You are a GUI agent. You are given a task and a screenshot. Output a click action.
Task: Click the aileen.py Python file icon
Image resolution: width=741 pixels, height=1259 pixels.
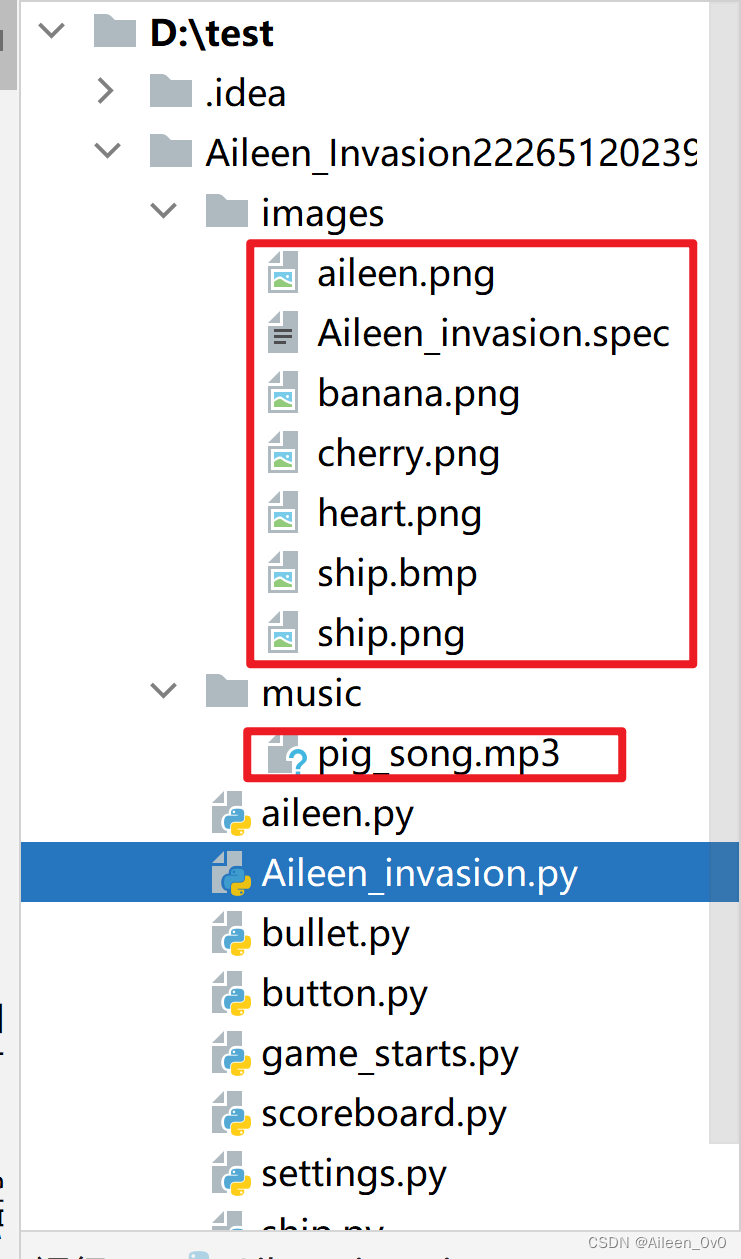click(x=230, y=815)
